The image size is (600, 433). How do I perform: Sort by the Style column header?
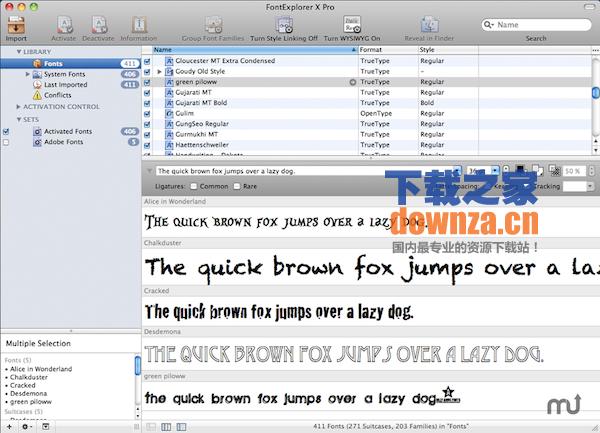tap(448, 50)
